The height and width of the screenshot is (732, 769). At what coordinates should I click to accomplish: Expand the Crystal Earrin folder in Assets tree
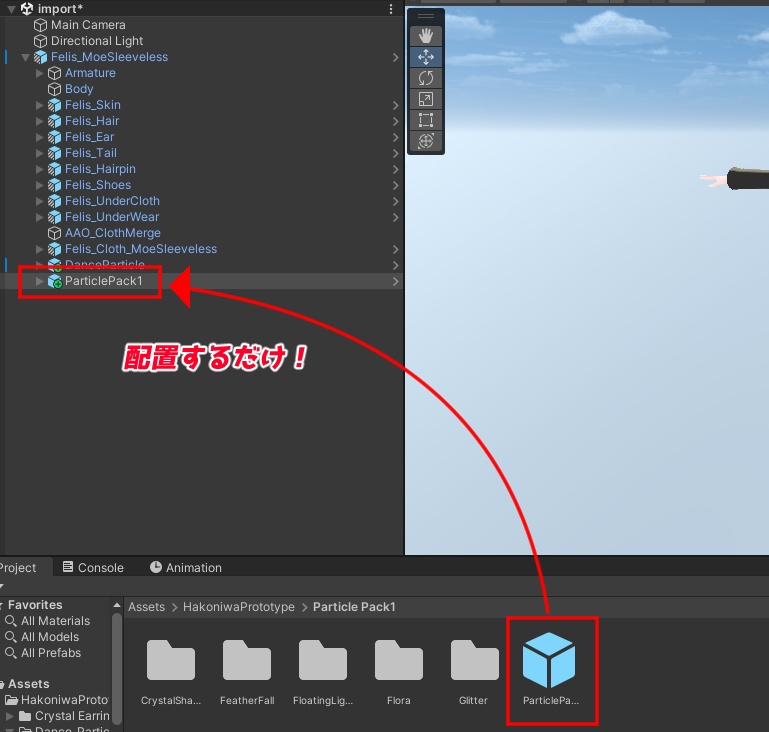coord(9,716)
